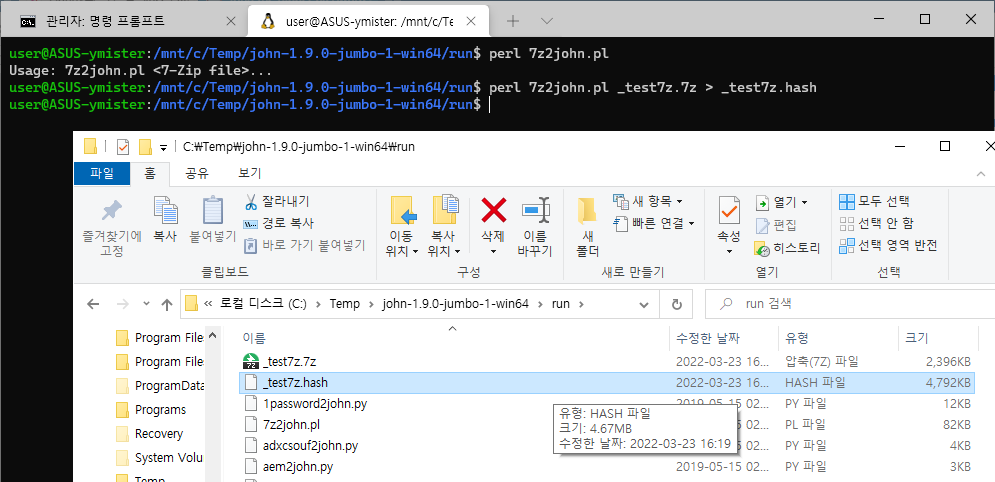Open recent locations dropdown arrow
The width and height of the screenshot is (995, 482).
click(x=147, y=304)
